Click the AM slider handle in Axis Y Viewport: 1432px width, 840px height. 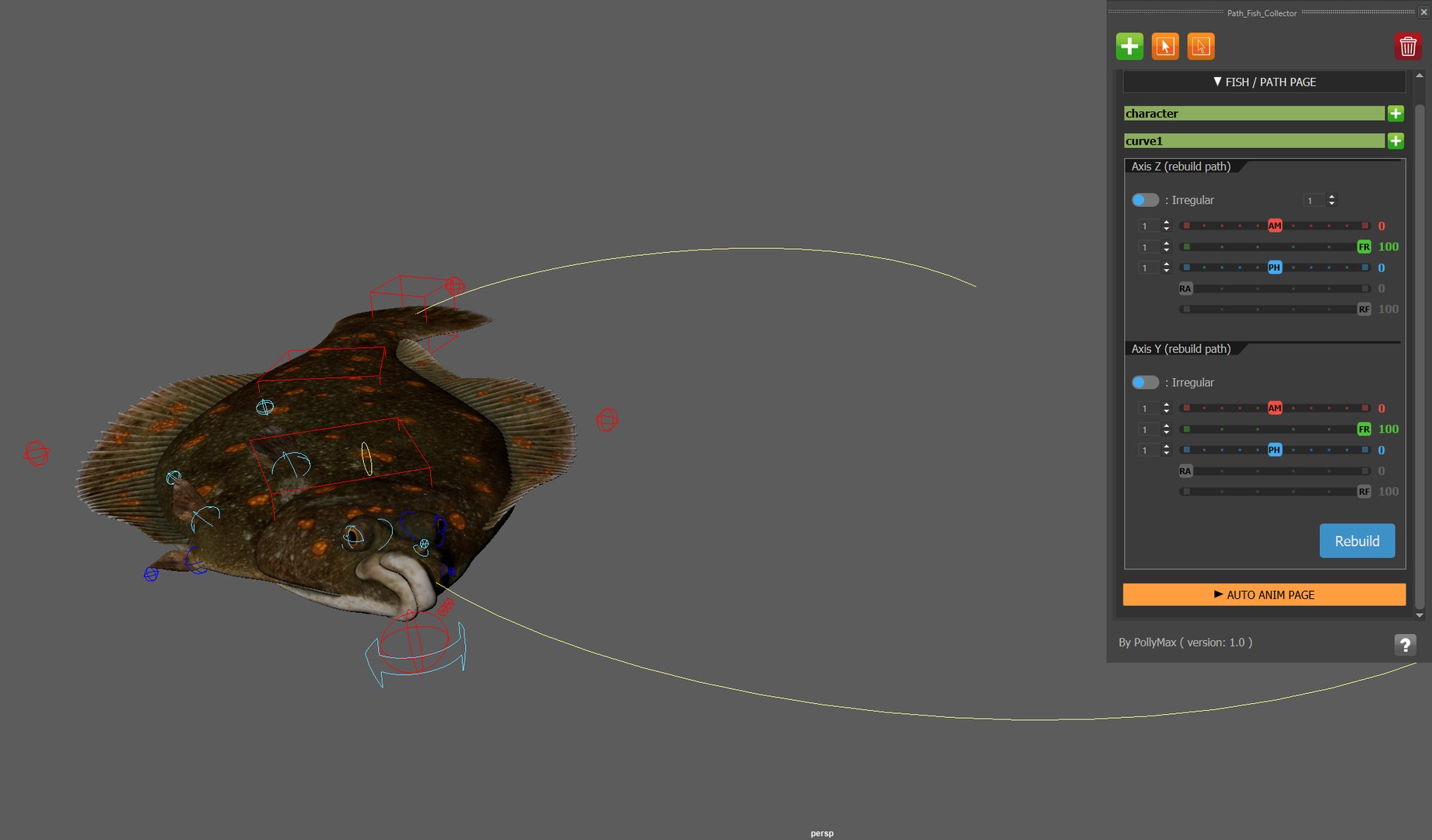pos(1275,408)
